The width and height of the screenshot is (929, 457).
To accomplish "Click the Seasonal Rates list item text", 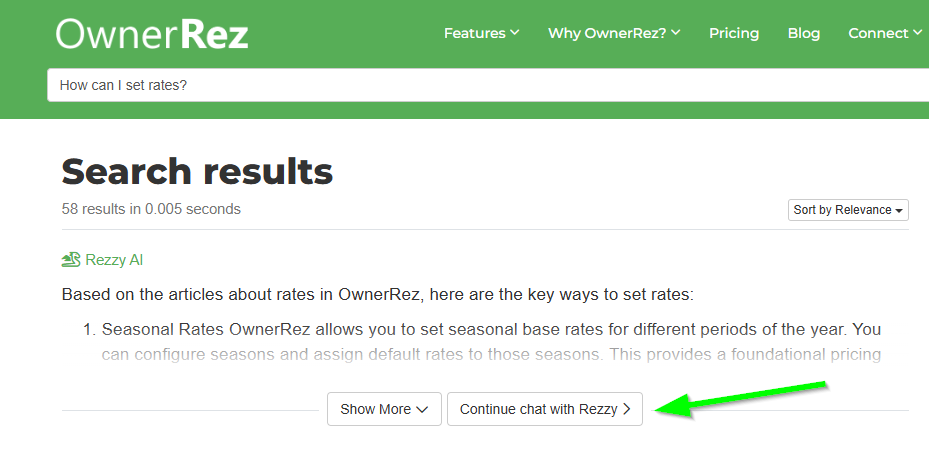I will 491,341.
